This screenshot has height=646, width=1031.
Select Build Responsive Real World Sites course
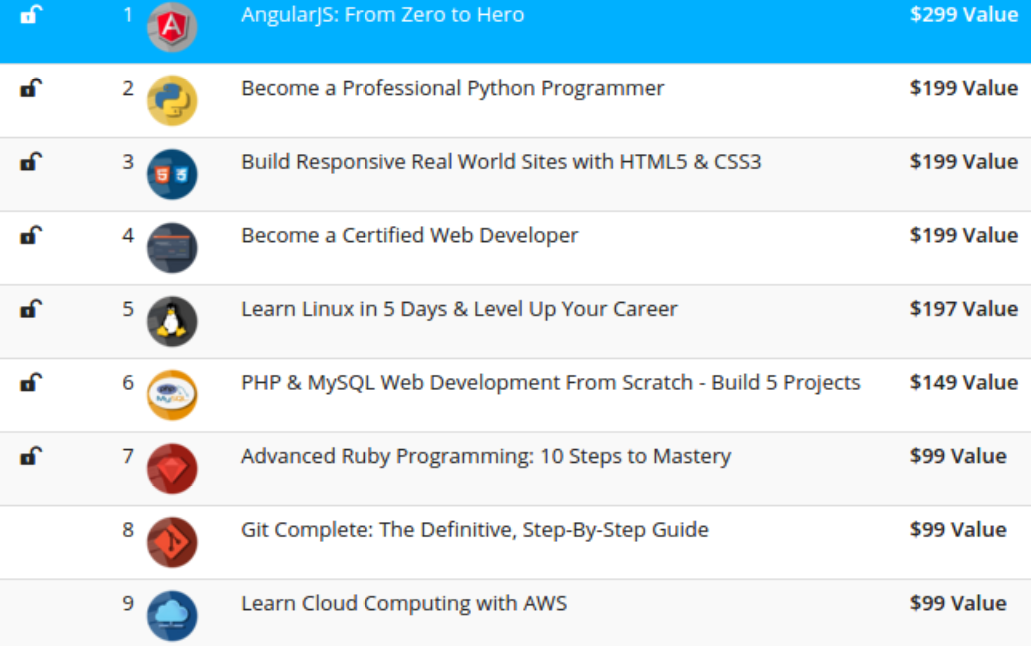(x=500, y=162)
